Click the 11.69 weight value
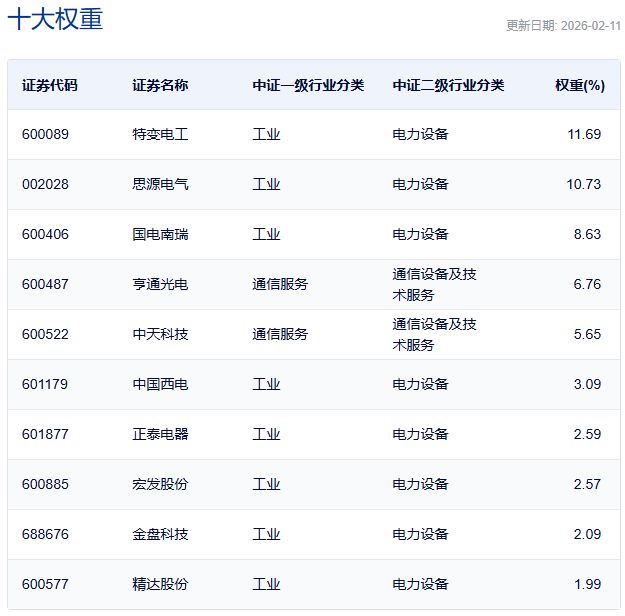The height and width of the screenshot is (616, 625). (584, 134)
